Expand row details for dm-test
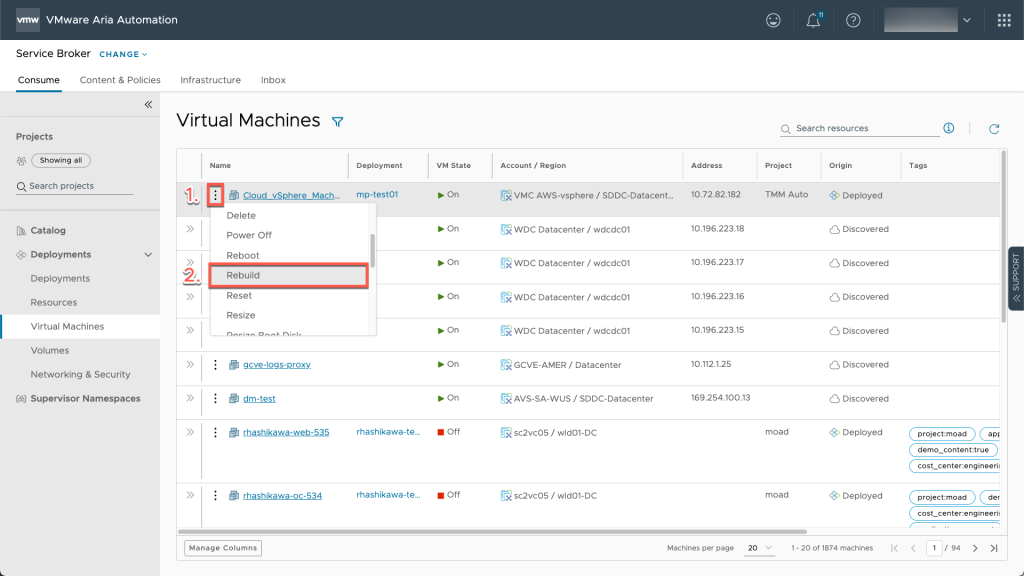1024x576 pixels. (190, 398)
